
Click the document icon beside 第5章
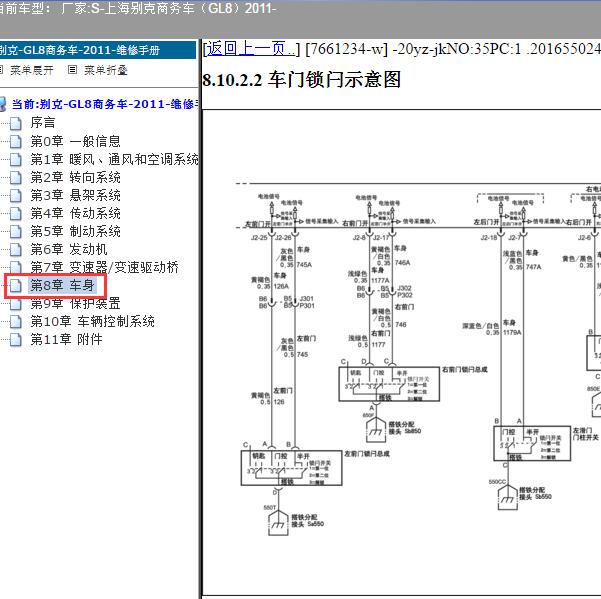[x=16, y=231]
